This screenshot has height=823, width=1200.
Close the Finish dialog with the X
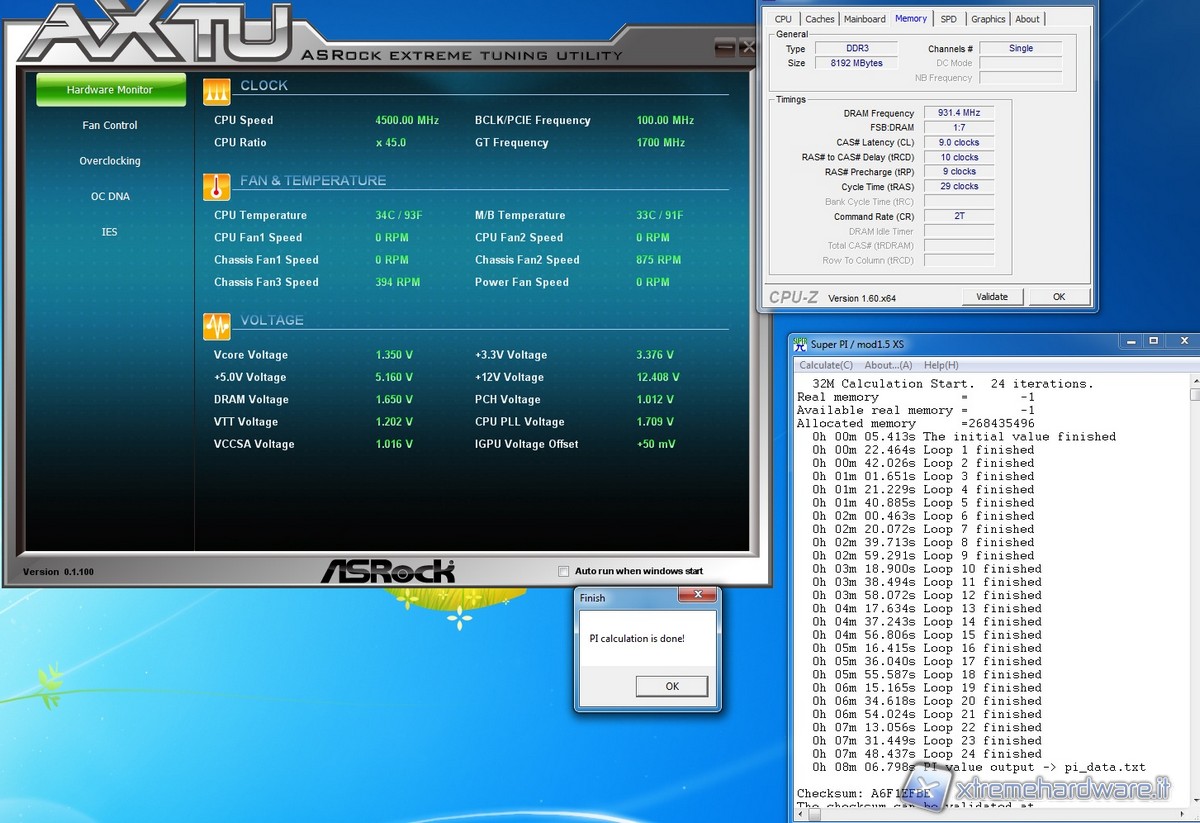coord(696,596)
